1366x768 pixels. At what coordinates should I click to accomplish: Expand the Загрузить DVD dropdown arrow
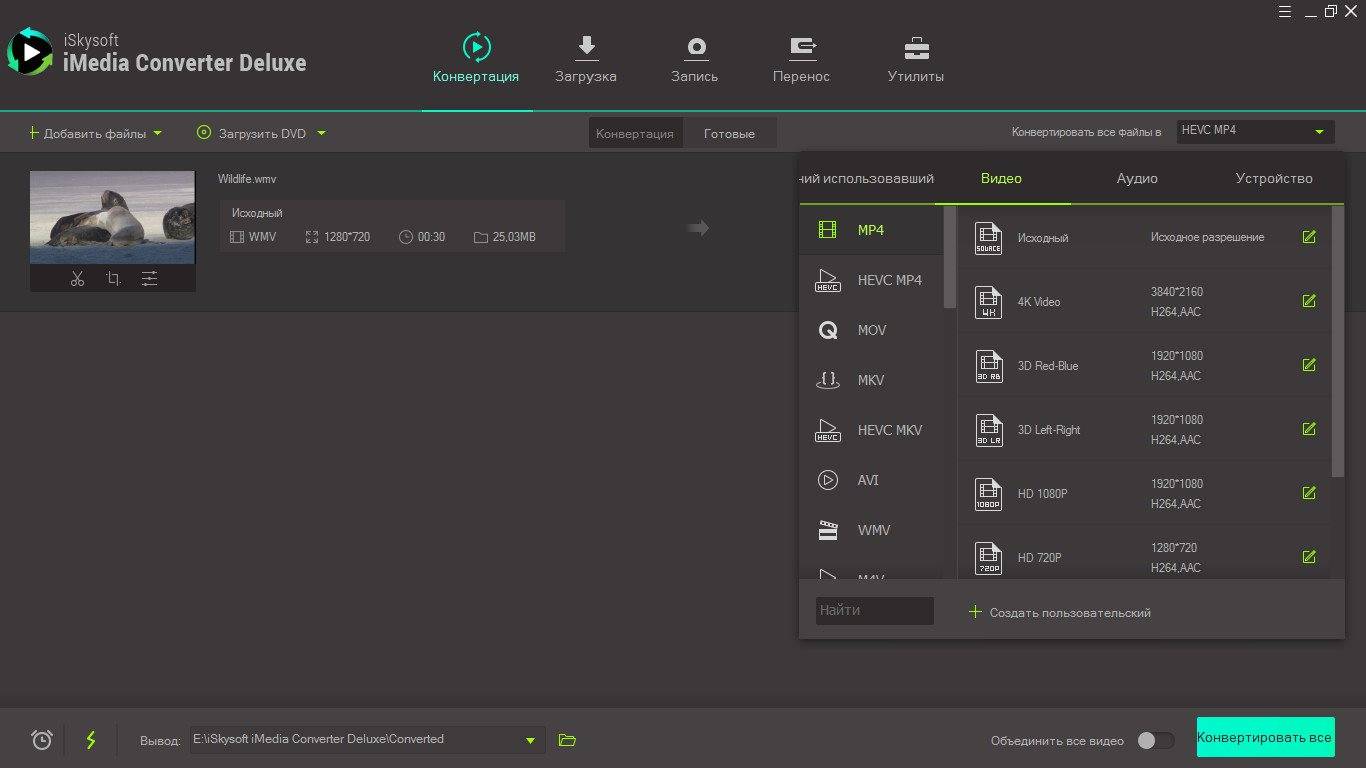[x=321, y=133]
